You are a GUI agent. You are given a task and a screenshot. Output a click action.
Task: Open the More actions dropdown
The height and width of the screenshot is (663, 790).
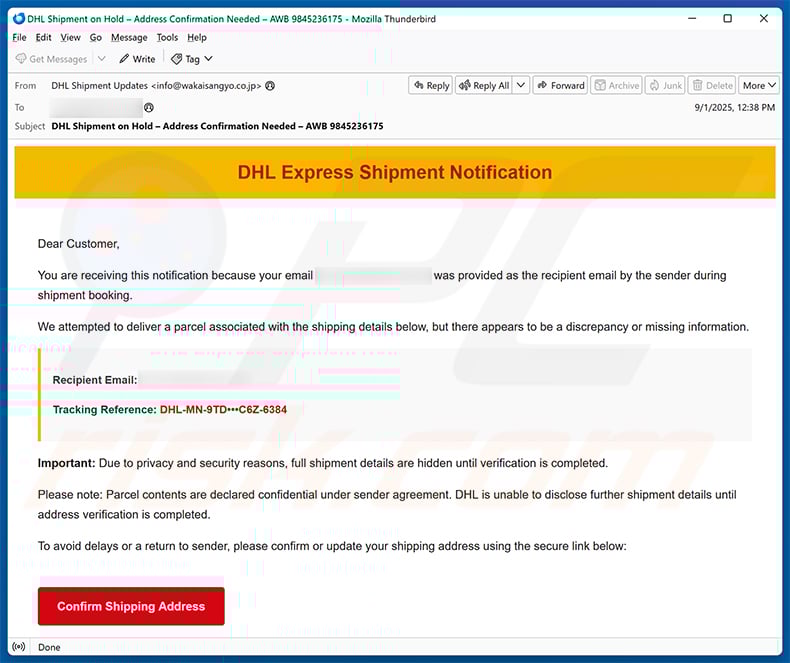[x=759, y=86]
